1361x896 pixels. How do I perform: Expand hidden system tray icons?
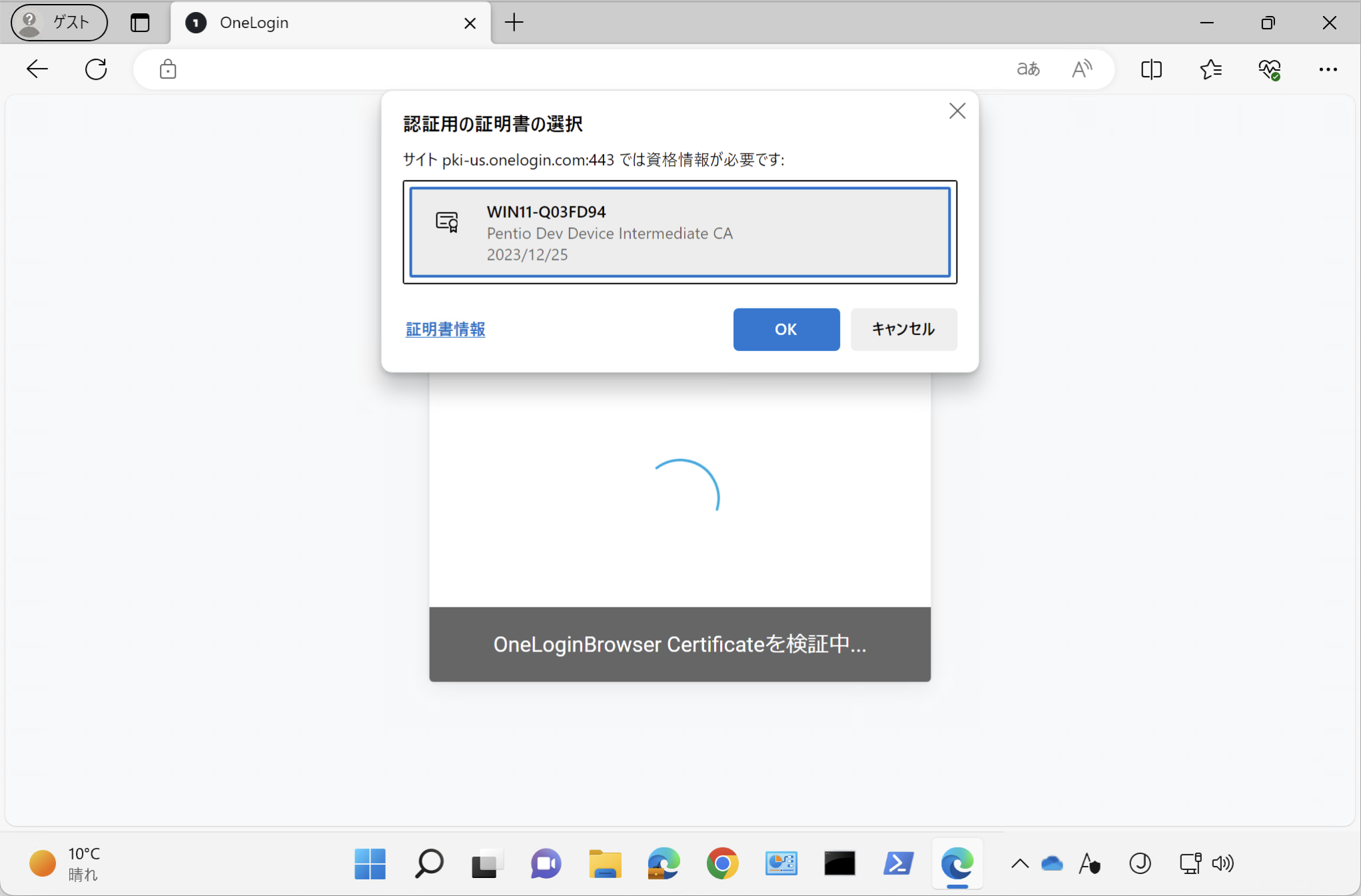pos(1019,864)
